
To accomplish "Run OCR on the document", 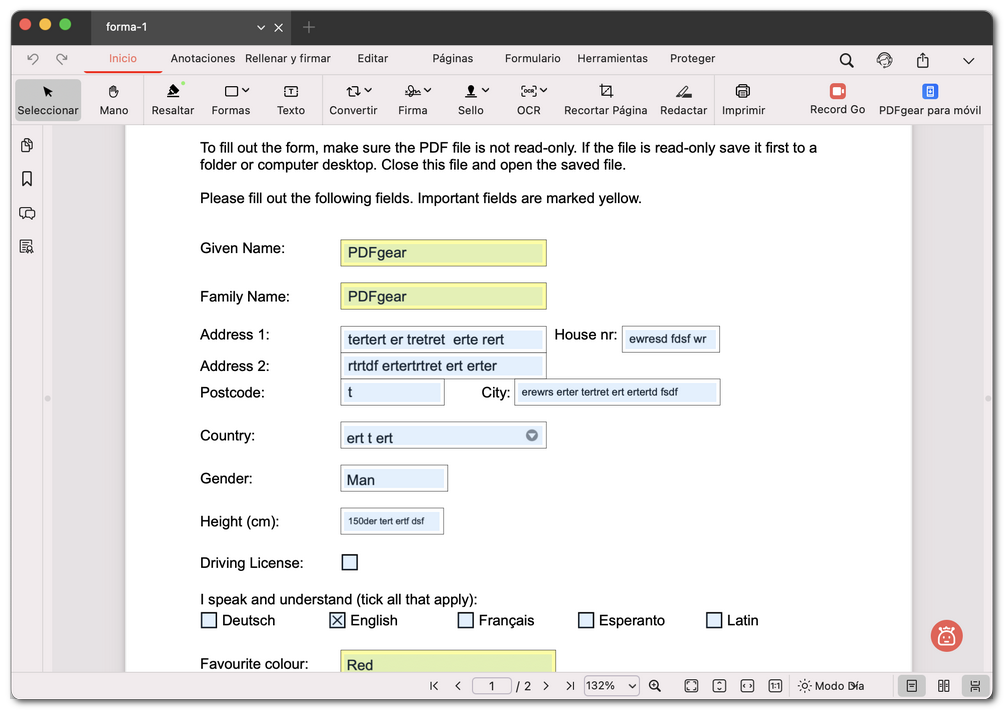I will tap(528, 99).
